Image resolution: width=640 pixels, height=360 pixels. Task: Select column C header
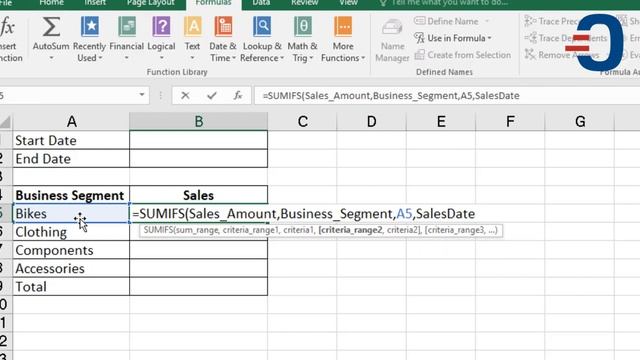(x=302, y=121)
